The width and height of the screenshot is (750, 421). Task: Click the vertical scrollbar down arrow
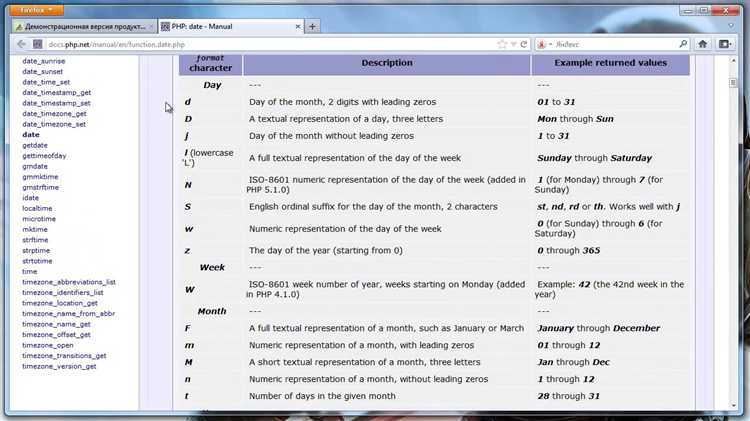point(733,405)
